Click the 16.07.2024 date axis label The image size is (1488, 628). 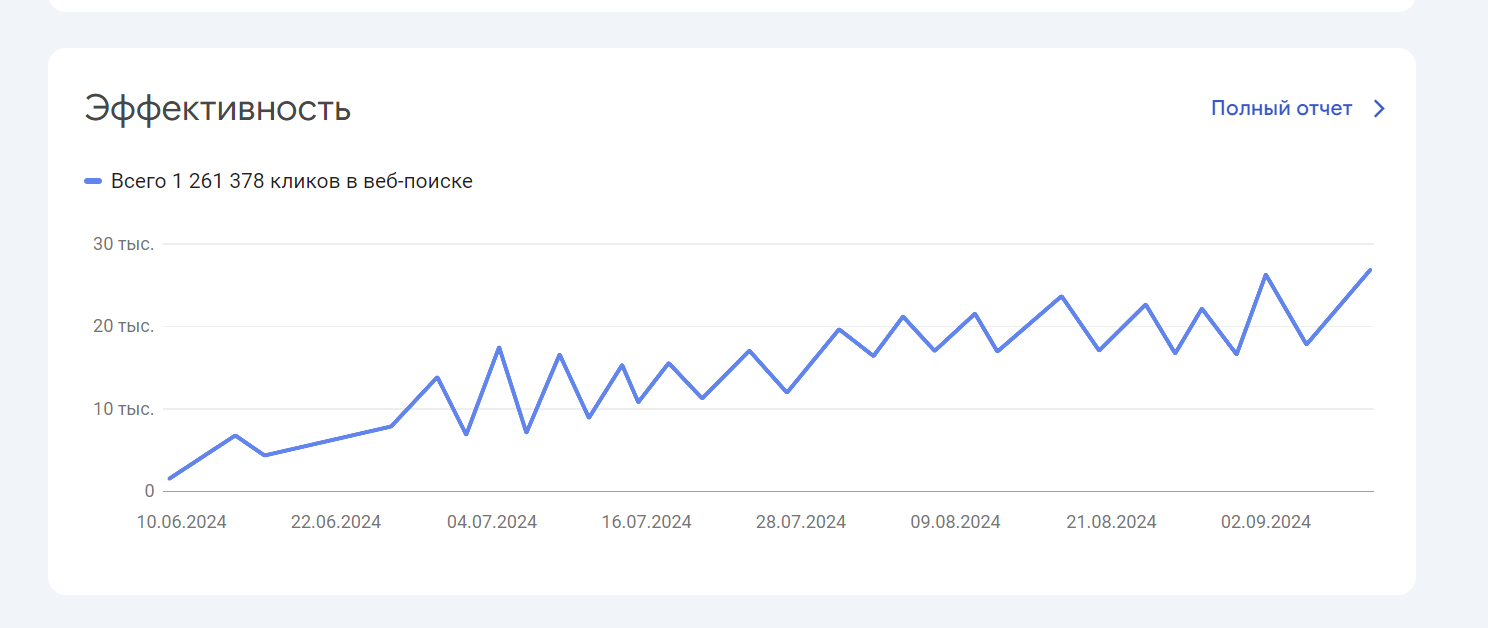click(x=647, y=522)
